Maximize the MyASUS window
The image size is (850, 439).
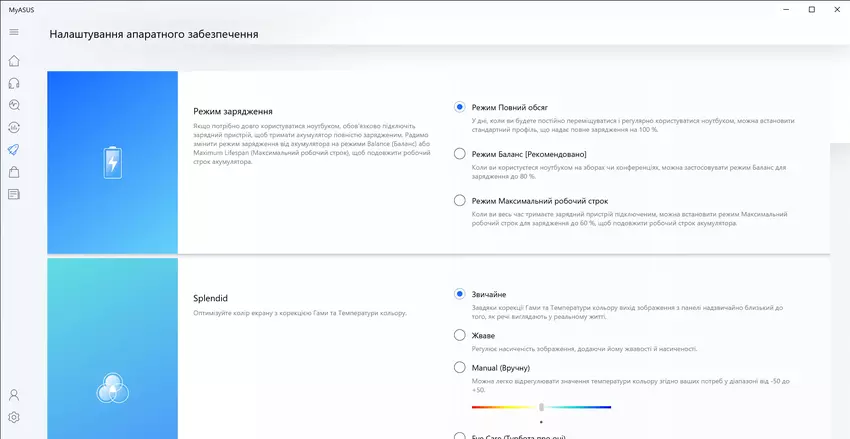click(811, 9)
